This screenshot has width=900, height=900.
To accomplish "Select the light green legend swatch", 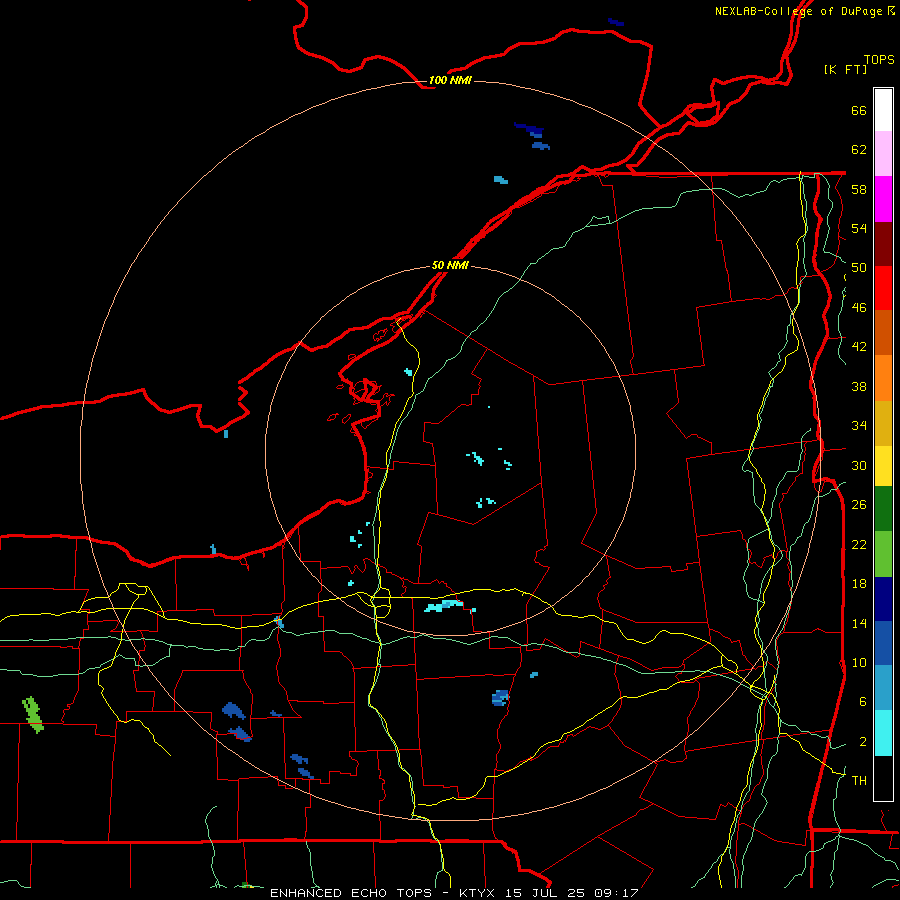I will pos(883,554).
